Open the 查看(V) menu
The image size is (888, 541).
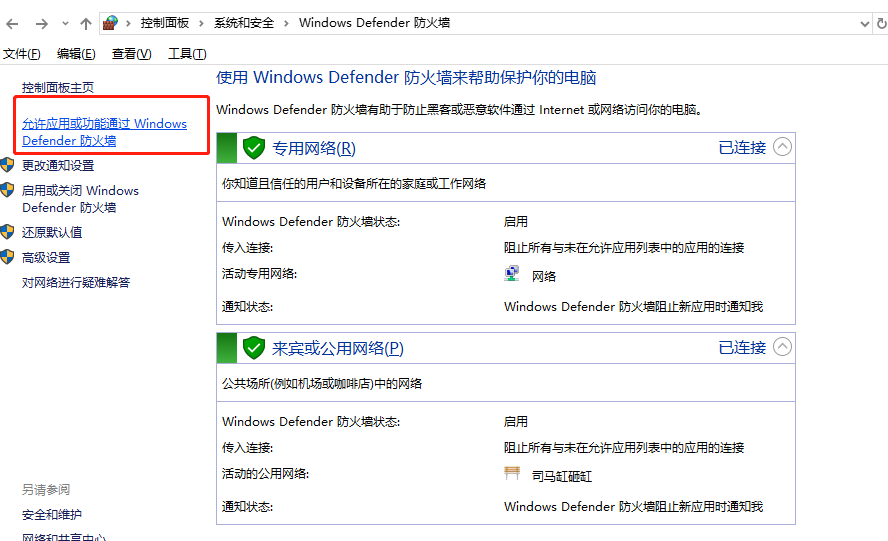tap(131, 54)
